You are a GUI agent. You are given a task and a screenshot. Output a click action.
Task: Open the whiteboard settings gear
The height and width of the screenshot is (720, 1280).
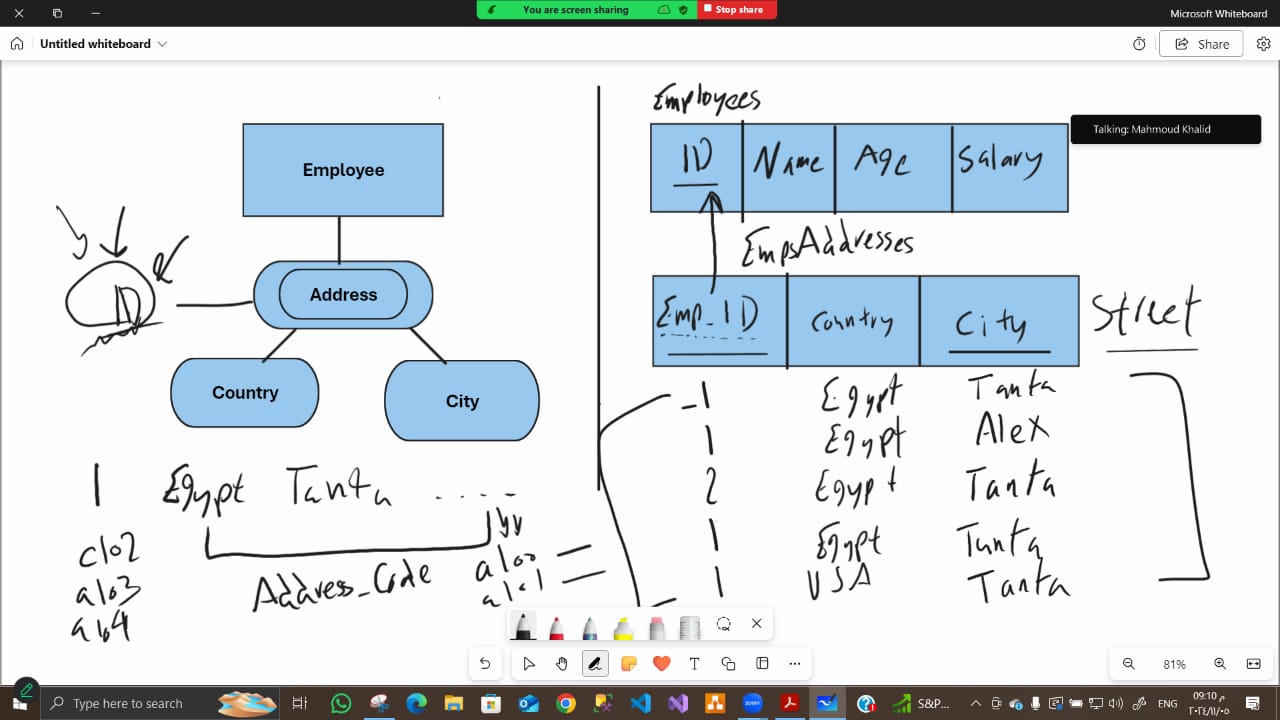1263,44
